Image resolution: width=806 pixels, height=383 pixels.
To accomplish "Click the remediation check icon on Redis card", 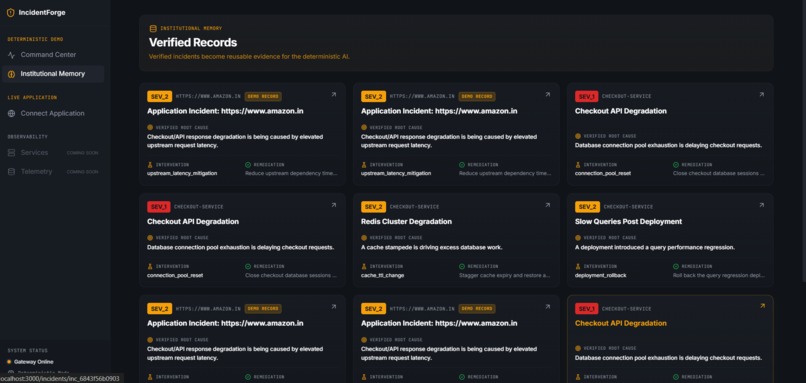I will [462, 267].
